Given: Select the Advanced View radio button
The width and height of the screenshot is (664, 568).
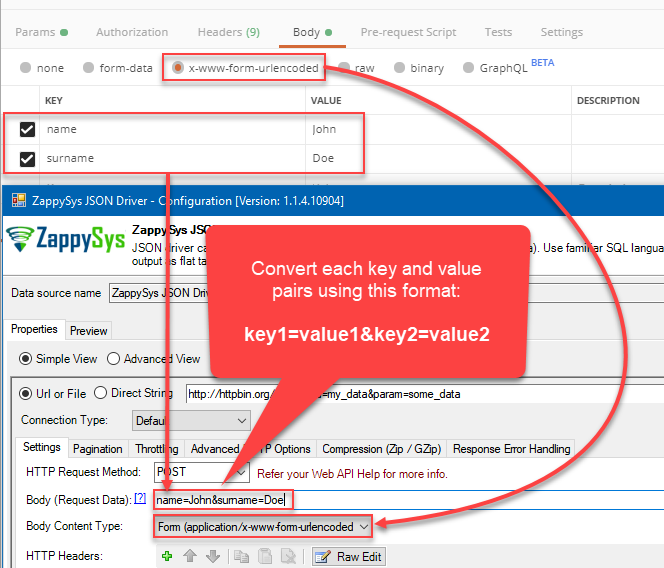Looking at the screenshot, I should pos(114,358).
